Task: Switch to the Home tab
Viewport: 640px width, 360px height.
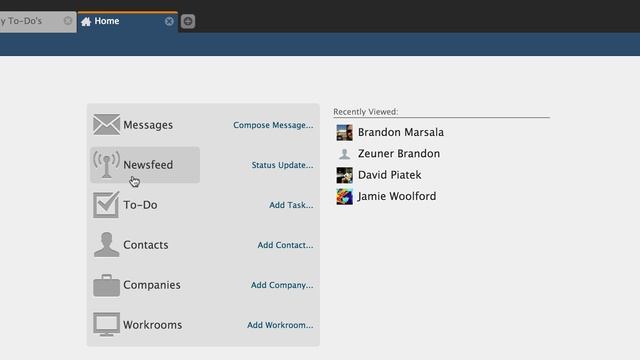Action: (127, 22)
